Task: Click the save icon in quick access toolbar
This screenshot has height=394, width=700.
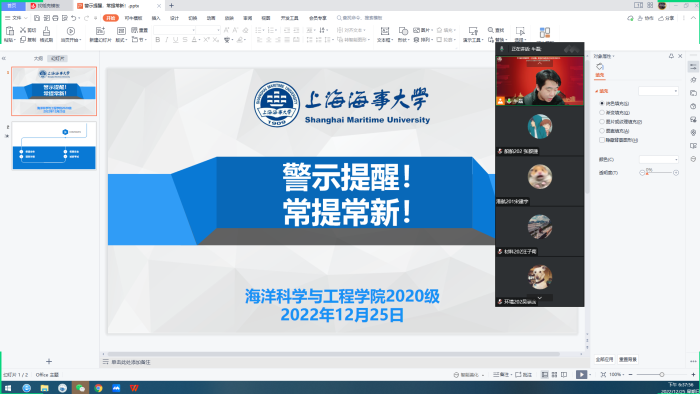Action: pyautogui.click(x=37, y=18)
